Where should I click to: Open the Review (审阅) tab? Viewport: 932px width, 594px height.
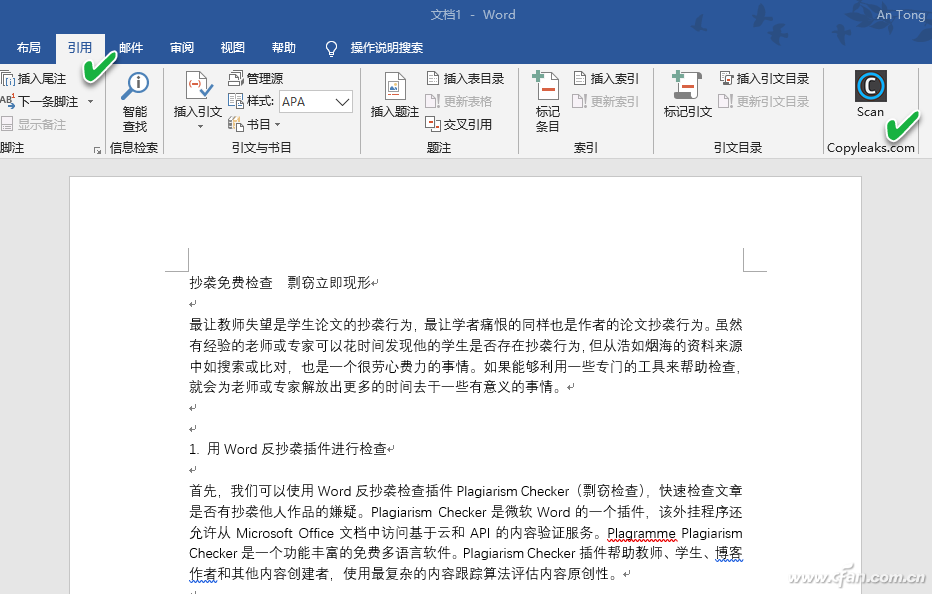pyautogui.click(x=182, y=48)
